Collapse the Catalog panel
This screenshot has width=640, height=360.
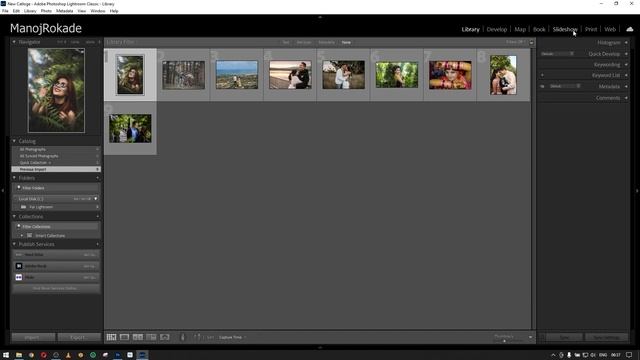pyautogui.click(x=14, y=141)
